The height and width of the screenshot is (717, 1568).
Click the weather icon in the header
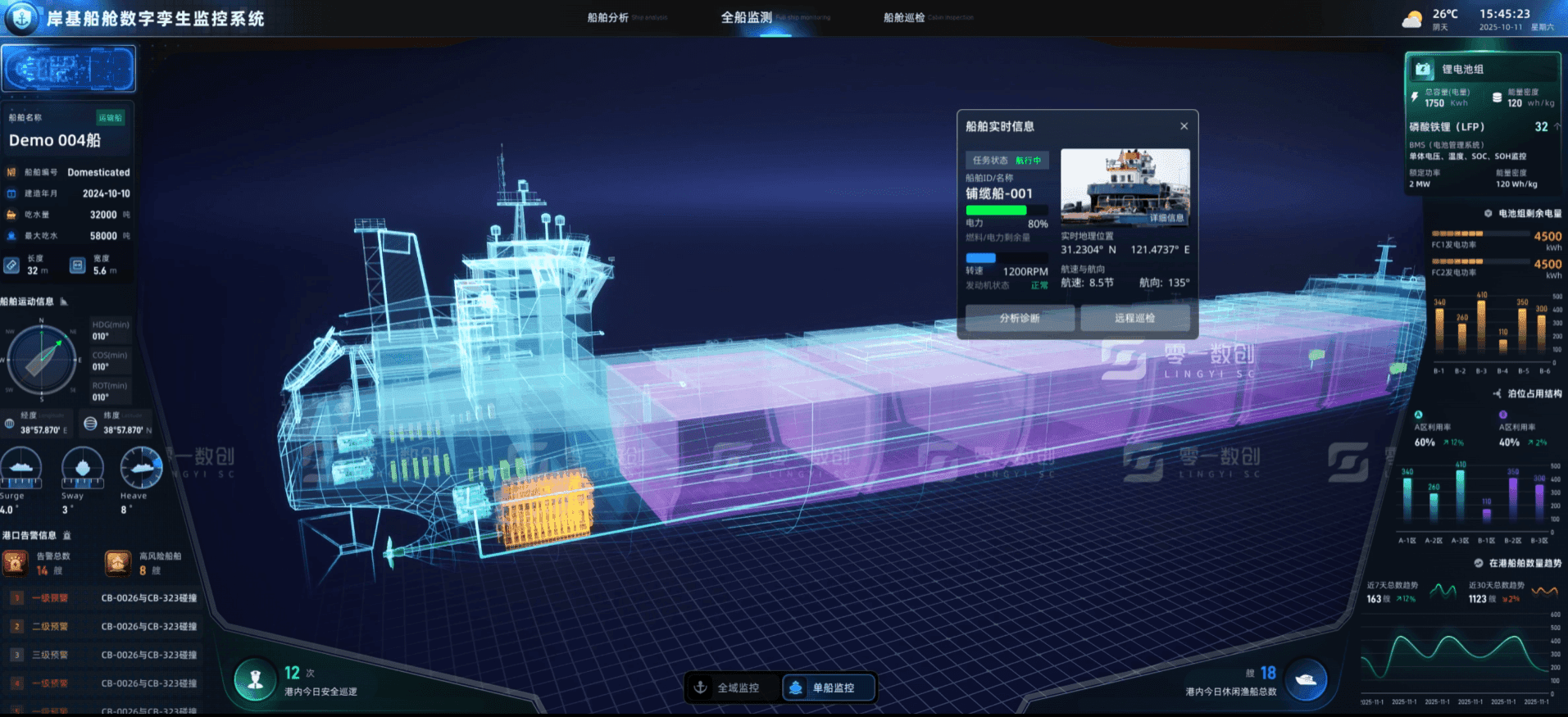(1412, 20)
